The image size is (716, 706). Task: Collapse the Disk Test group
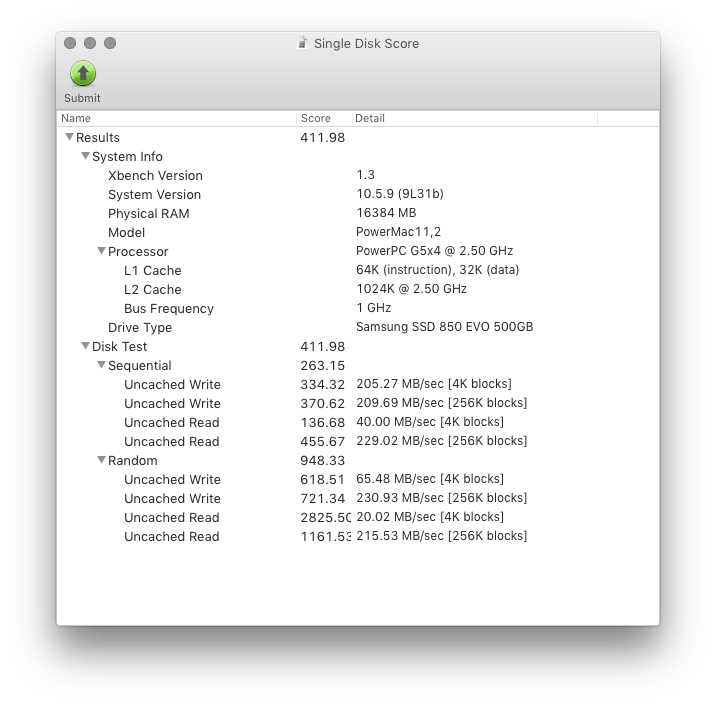click(x=85, y=346)
